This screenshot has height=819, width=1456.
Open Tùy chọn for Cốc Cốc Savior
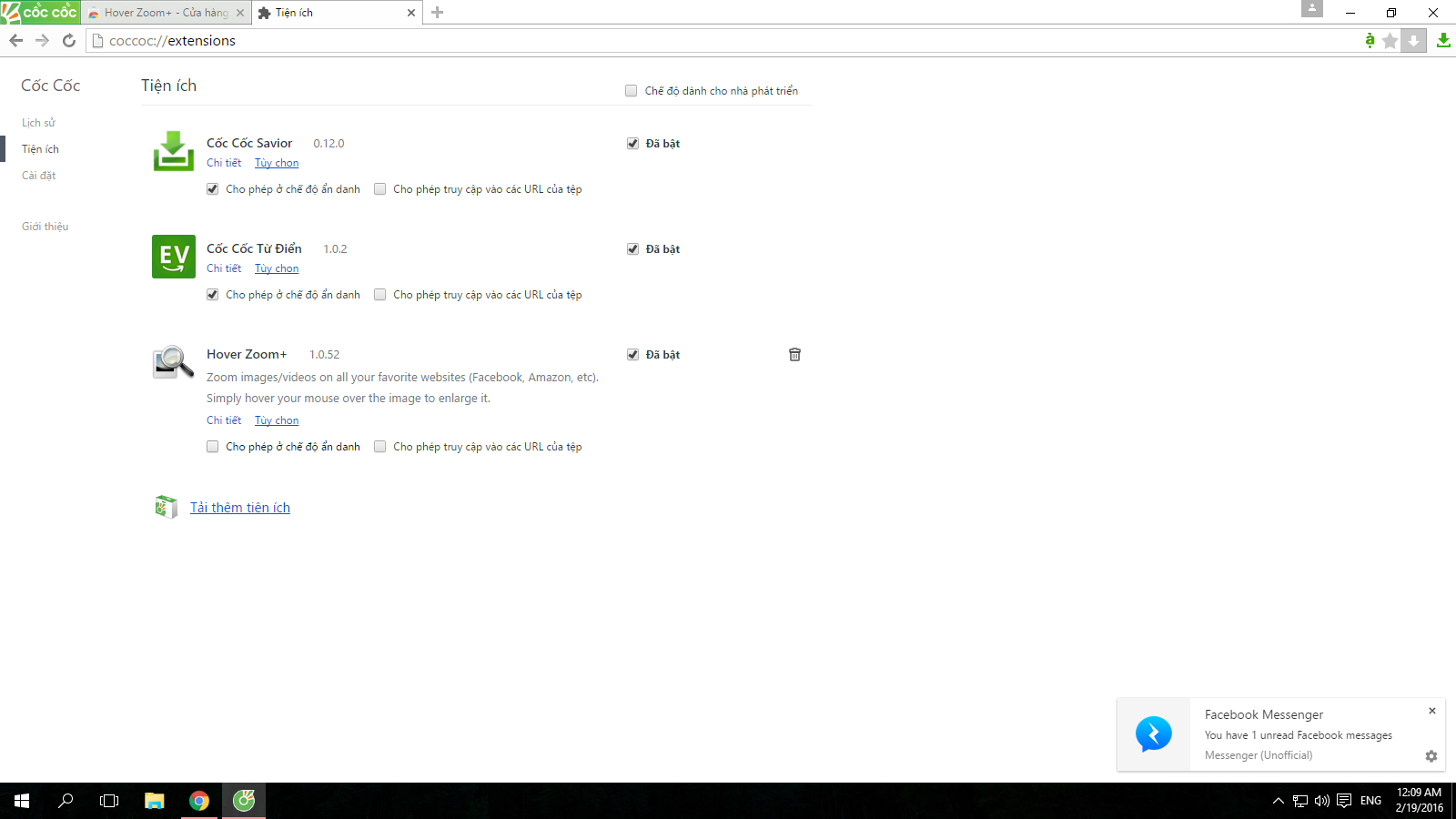pos(277,163)
